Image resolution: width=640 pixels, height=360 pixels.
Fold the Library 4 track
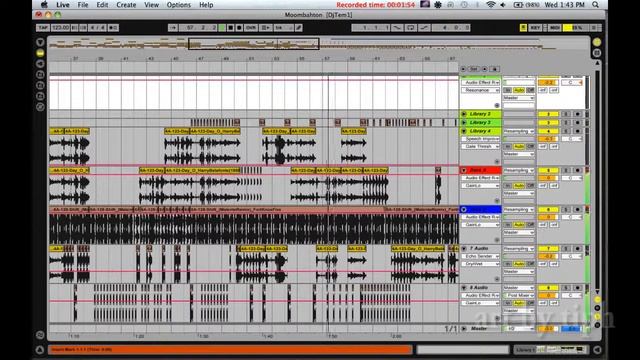point(464,131)
